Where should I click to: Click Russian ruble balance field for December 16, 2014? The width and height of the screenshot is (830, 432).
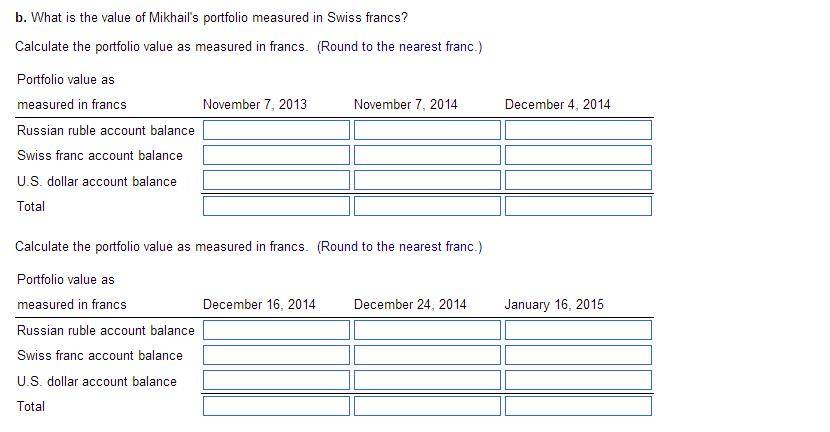coord(276,330)
